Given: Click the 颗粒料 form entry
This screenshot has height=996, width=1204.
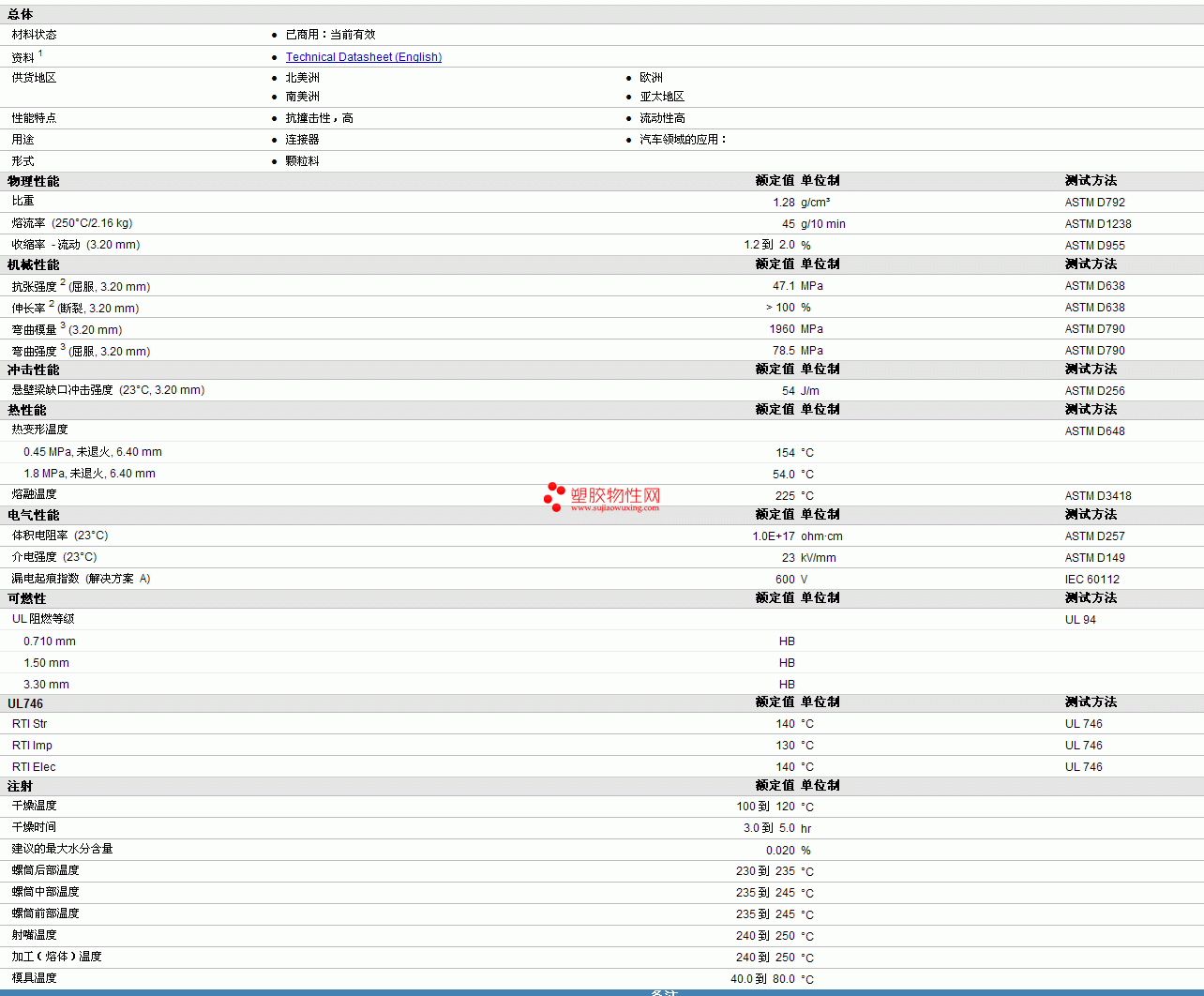Looking at the screenshot, I should click(x=302, y=161).
